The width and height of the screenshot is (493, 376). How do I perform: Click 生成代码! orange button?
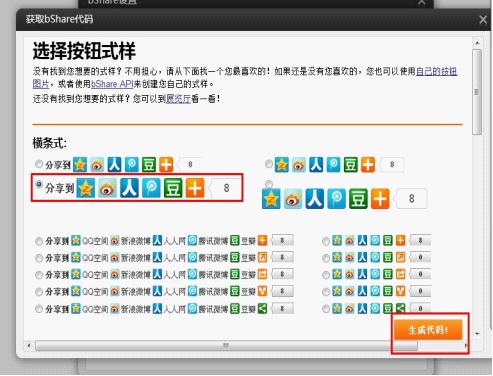(428, 330)
